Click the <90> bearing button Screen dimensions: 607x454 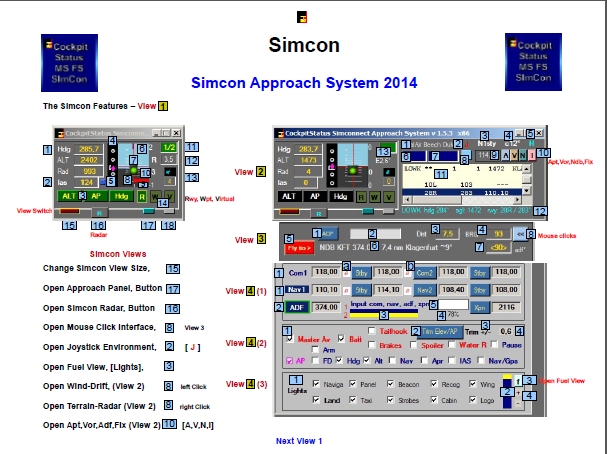pos(499,247)
